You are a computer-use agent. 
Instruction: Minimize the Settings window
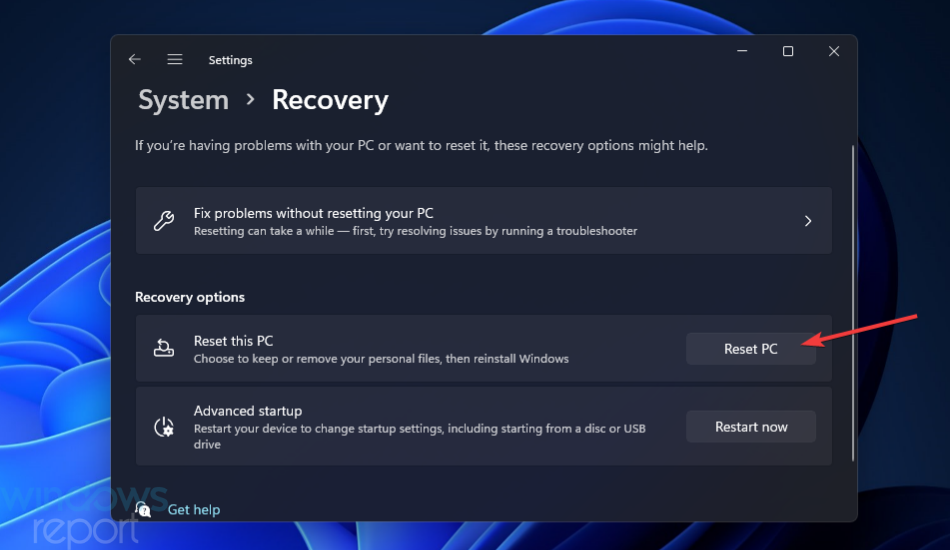742,51
